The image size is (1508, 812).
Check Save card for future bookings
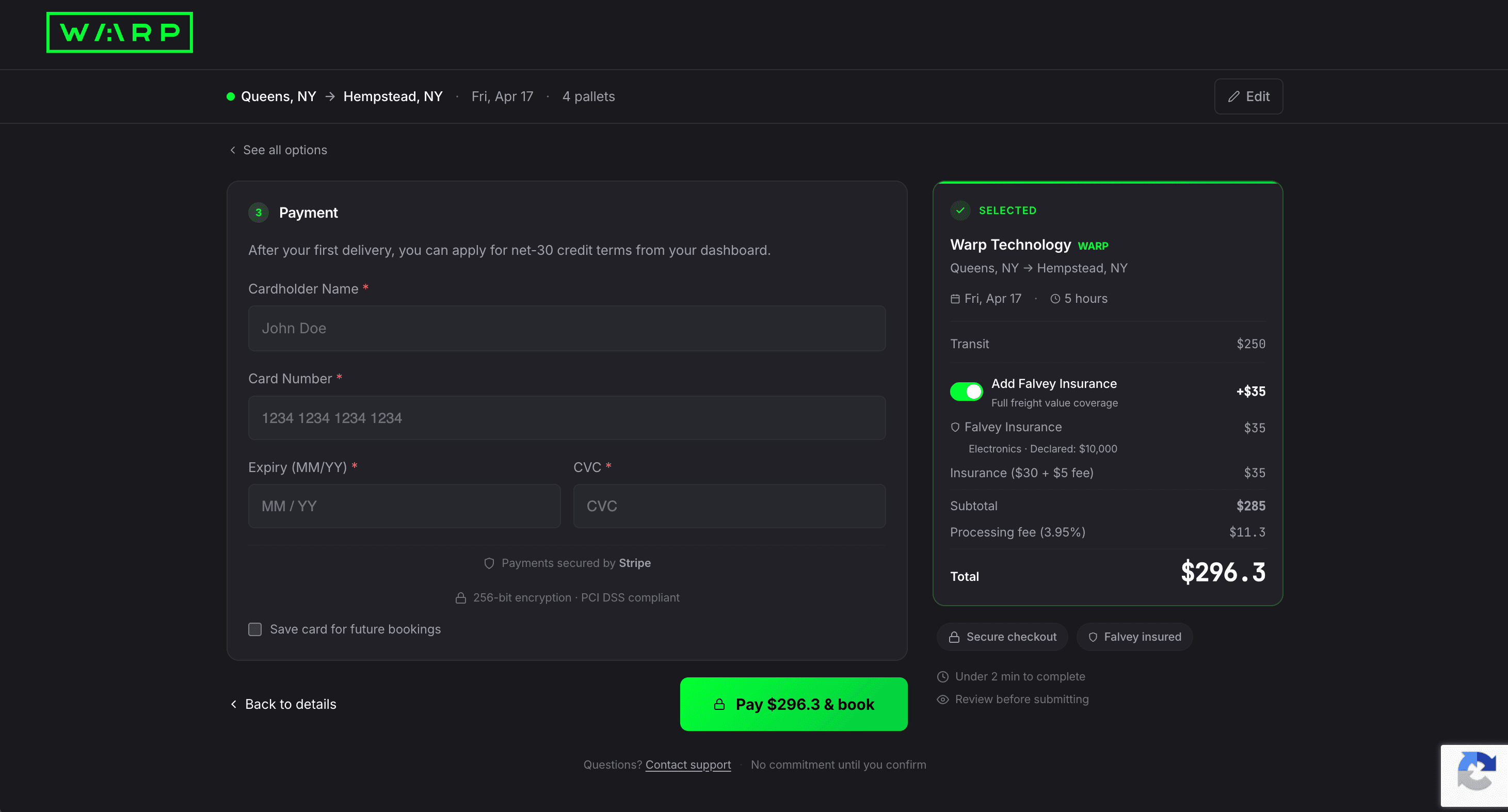254,629
